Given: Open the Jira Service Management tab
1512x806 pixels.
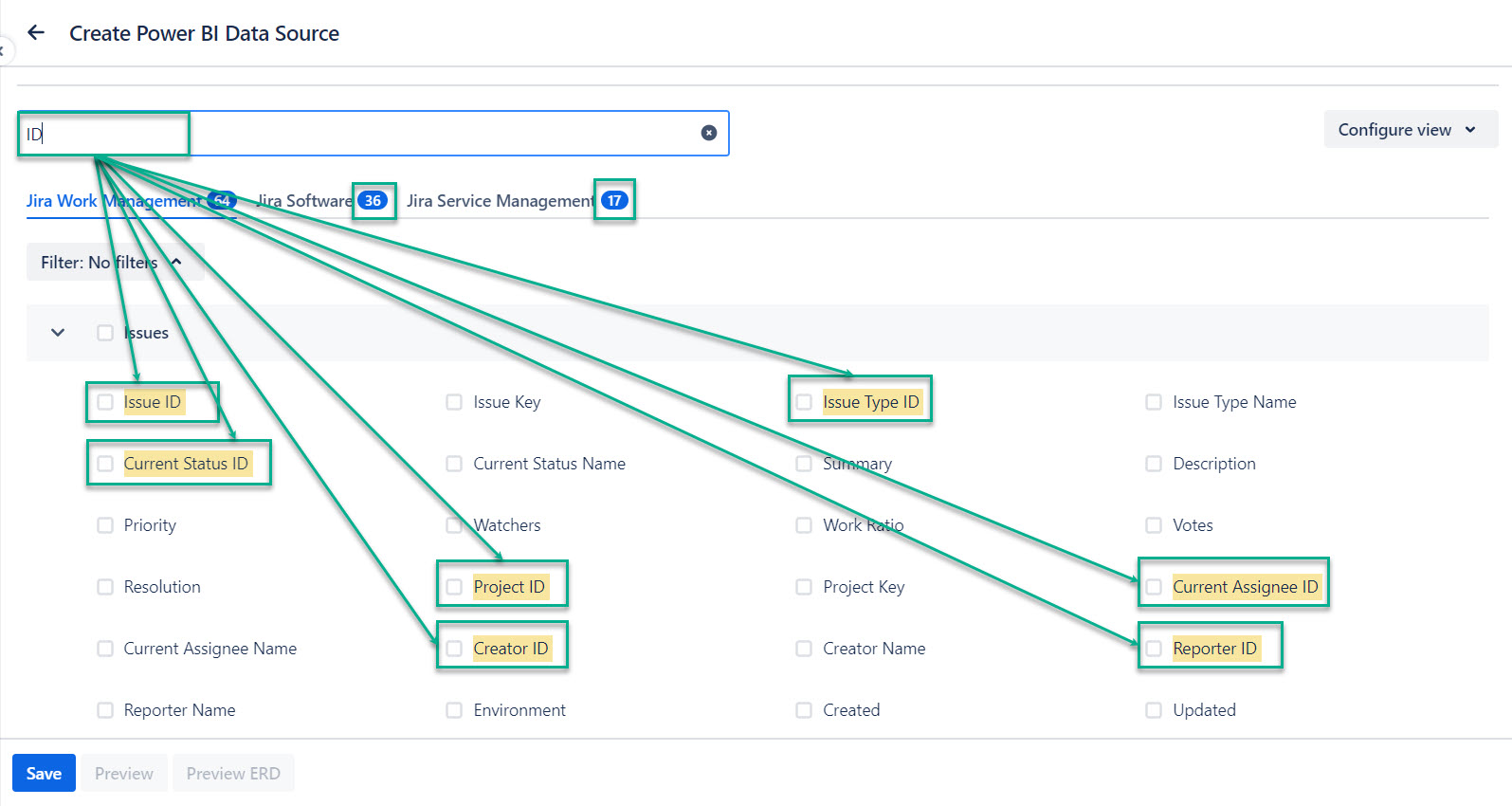Looking at the screenshot, I should pyautogui.click(x=500, y=201).
